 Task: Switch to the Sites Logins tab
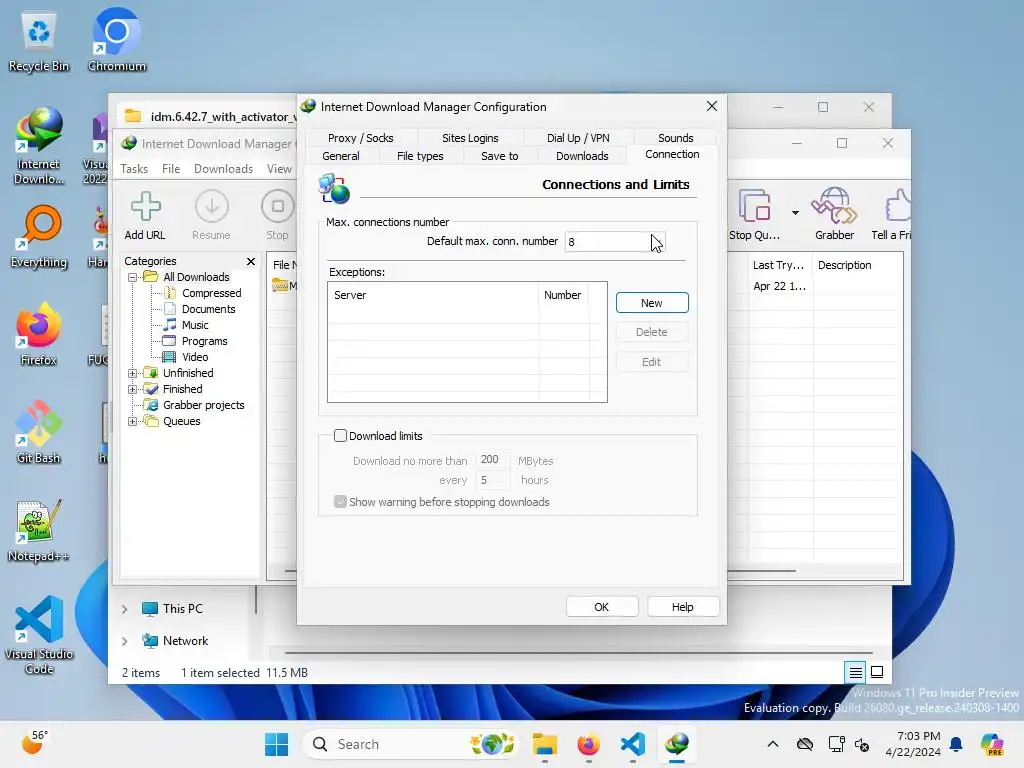[470, 138]
